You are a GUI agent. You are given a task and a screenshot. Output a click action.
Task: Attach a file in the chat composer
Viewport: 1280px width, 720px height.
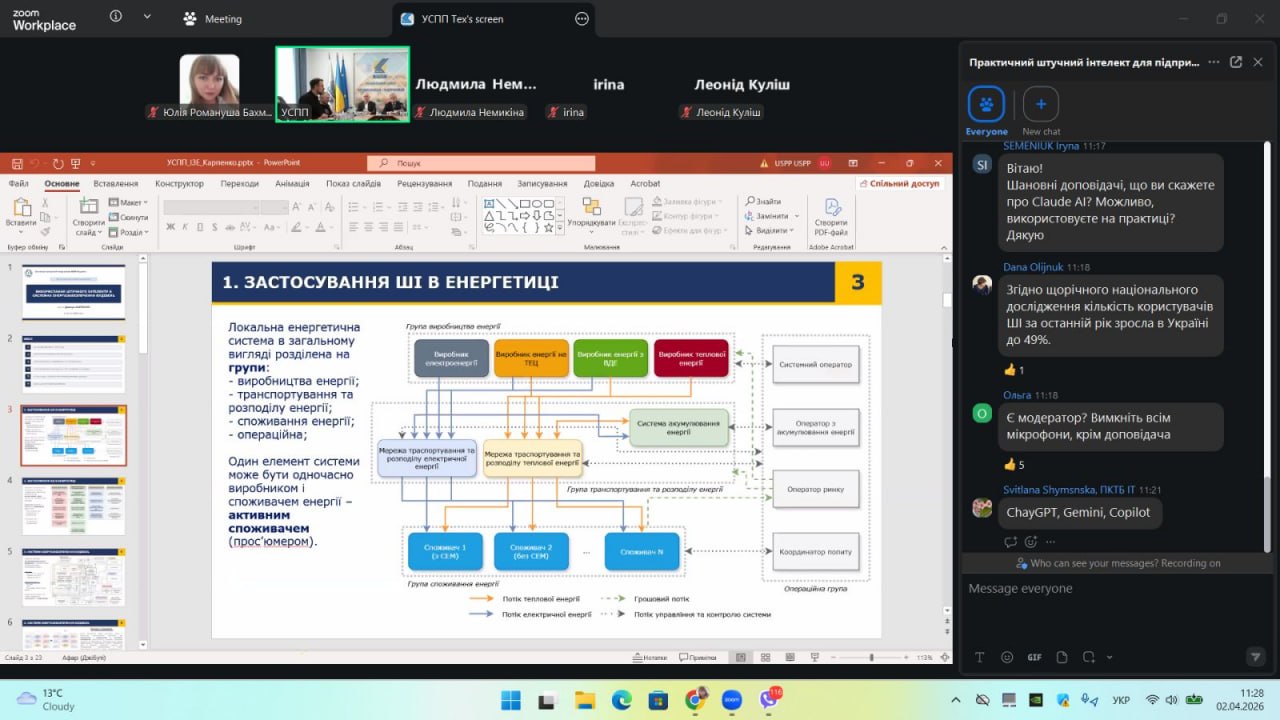pos(1061,657)
